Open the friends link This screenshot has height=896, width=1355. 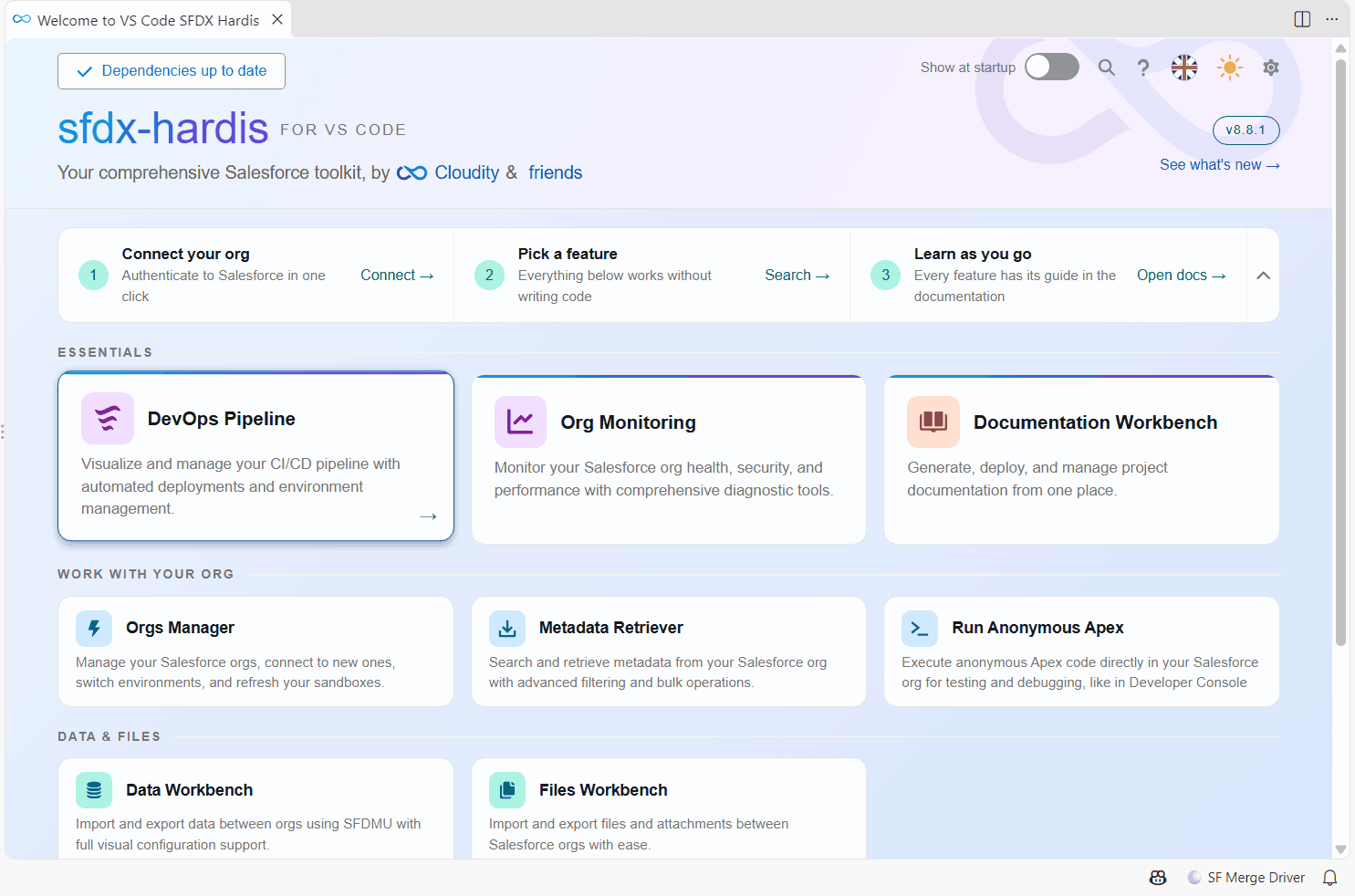(555, 173)
